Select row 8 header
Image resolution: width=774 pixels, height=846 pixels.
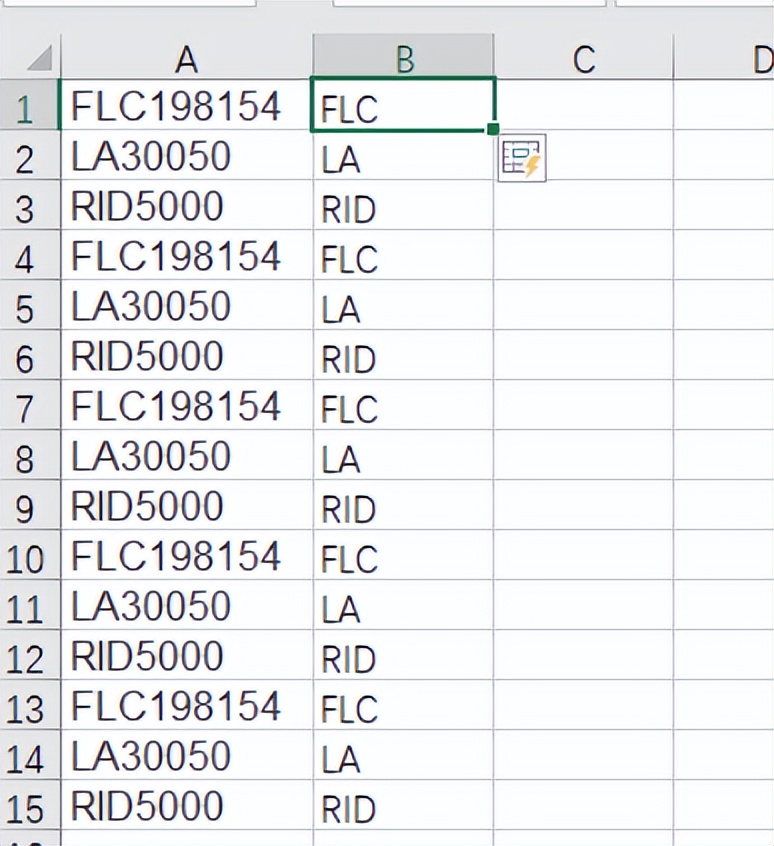[30, 455]
